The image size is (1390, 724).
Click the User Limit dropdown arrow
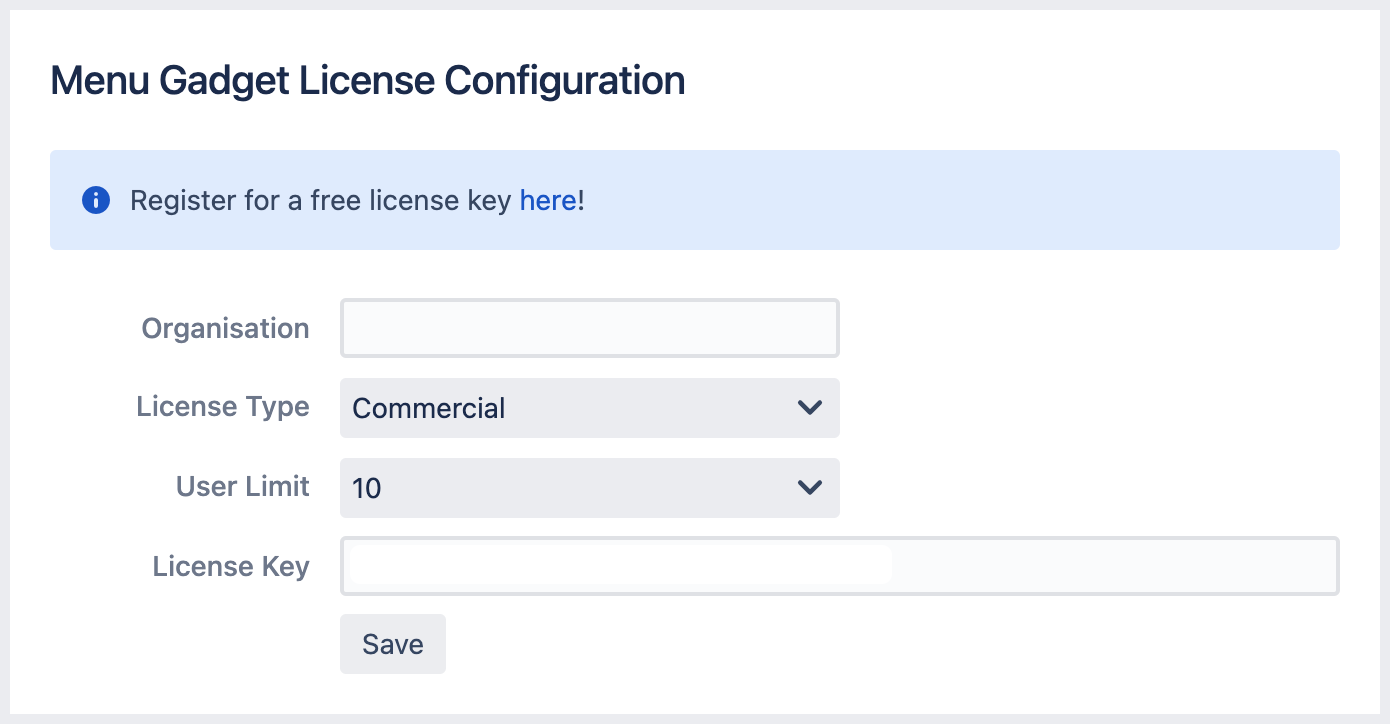[x=810, y=488]
